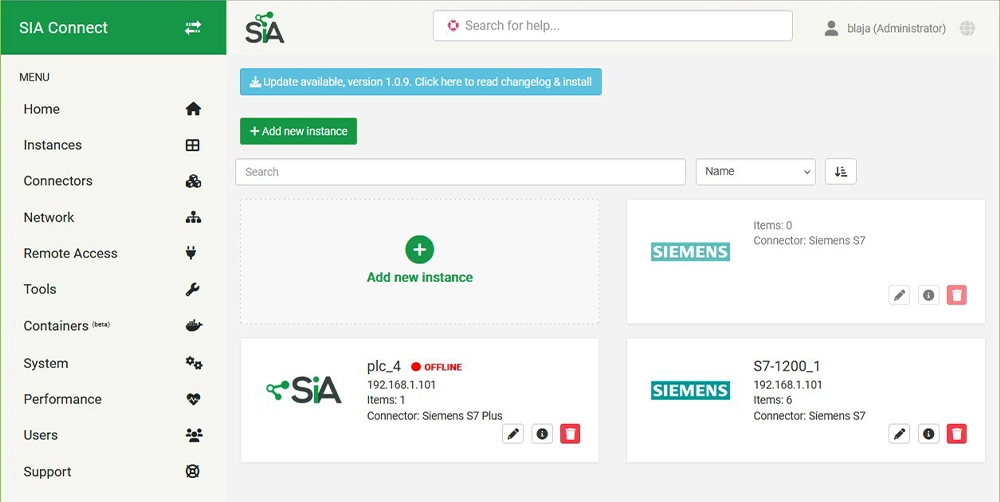
Task: Click the Network sitemap icon
Action: coord(193,218)
